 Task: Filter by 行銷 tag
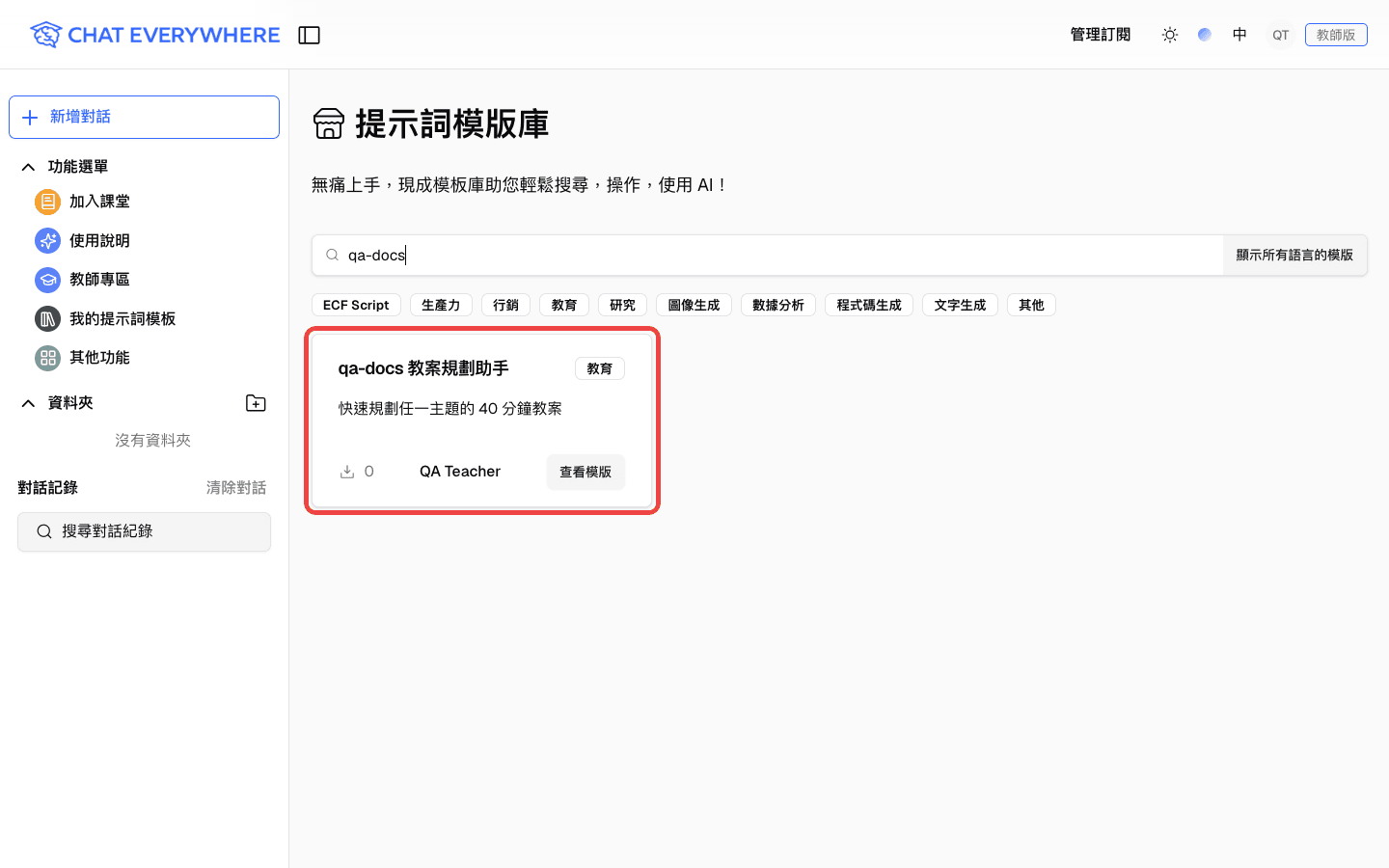[505, 305]
